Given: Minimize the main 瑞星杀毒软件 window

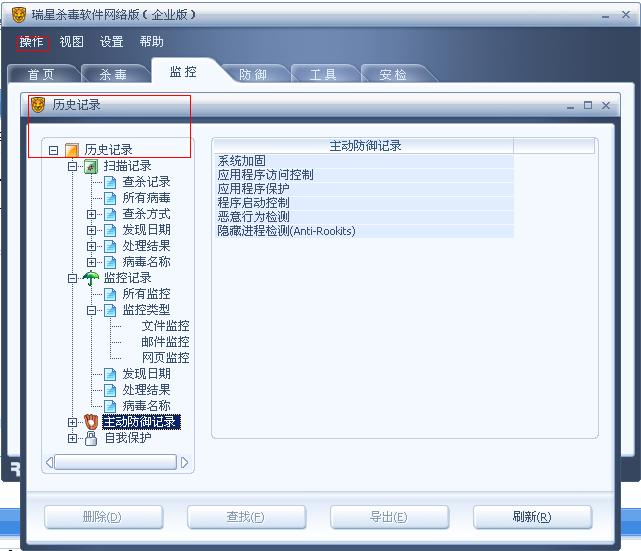Looking at the screenshot, I should (x=606, y=16).
